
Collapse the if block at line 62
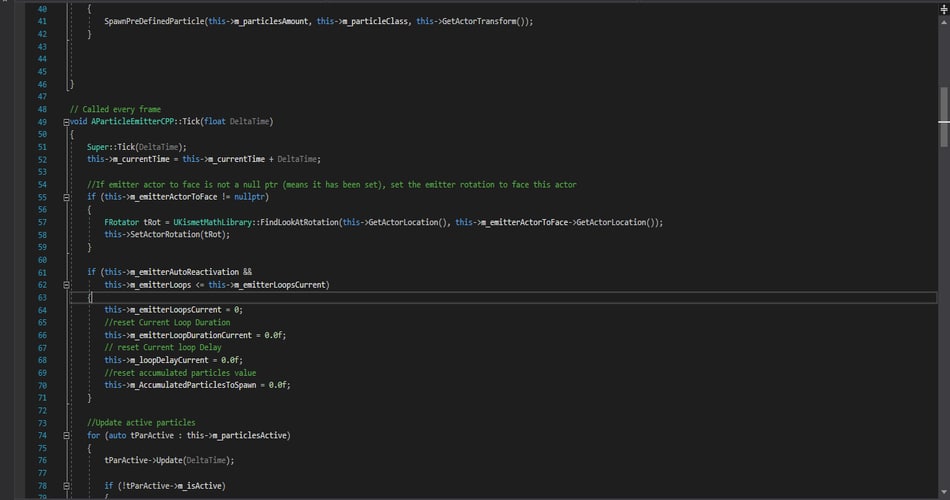66,285
